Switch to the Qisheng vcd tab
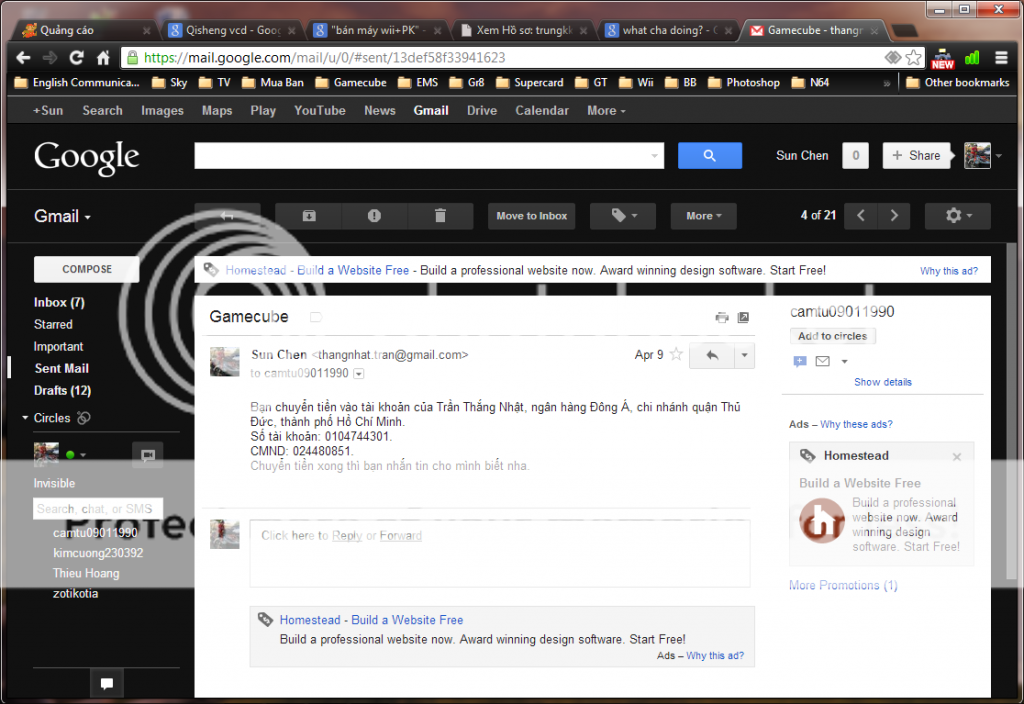 [232, 30]
